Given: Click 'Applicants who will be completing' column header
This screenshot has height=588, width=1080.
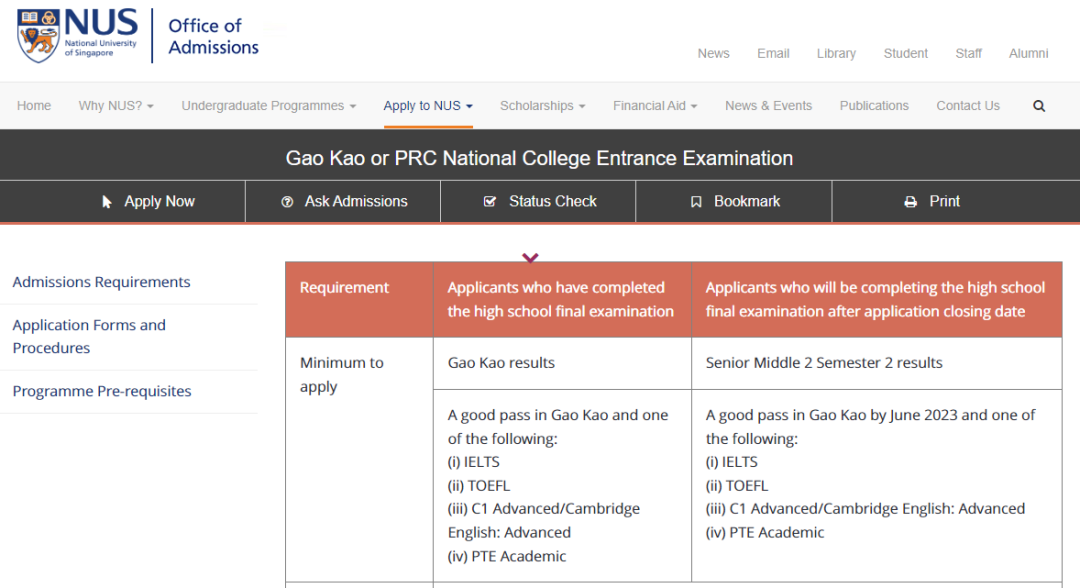Looking at the screenshot, I should [875, 300].
